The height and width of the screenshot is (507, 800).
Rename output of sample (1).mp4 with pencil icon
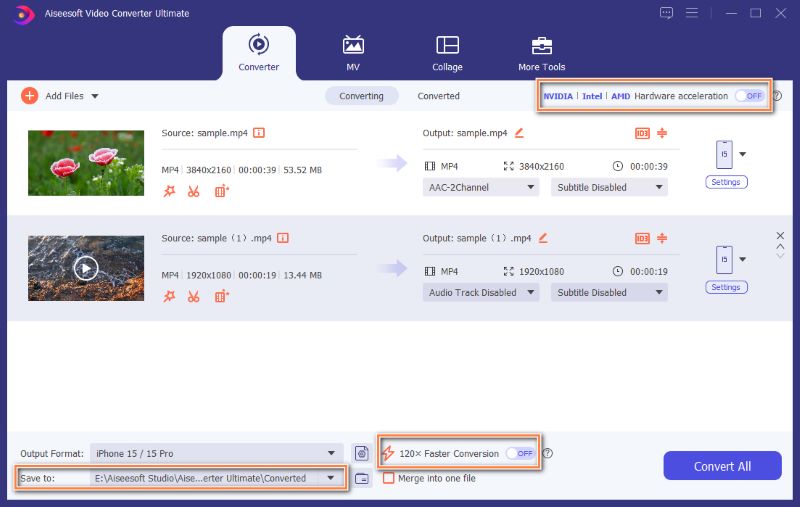[543, 238]
